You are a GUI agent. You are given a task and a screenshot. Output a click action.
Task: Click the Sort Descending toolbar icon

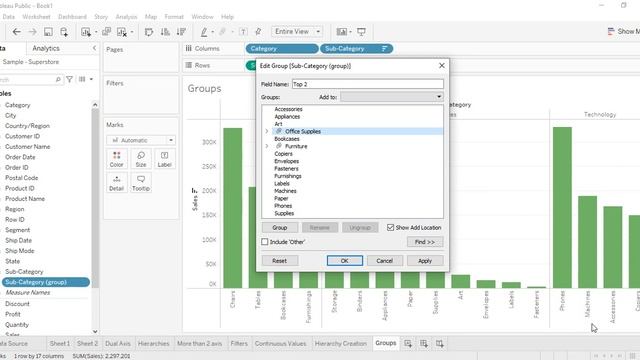coord(181,32)
